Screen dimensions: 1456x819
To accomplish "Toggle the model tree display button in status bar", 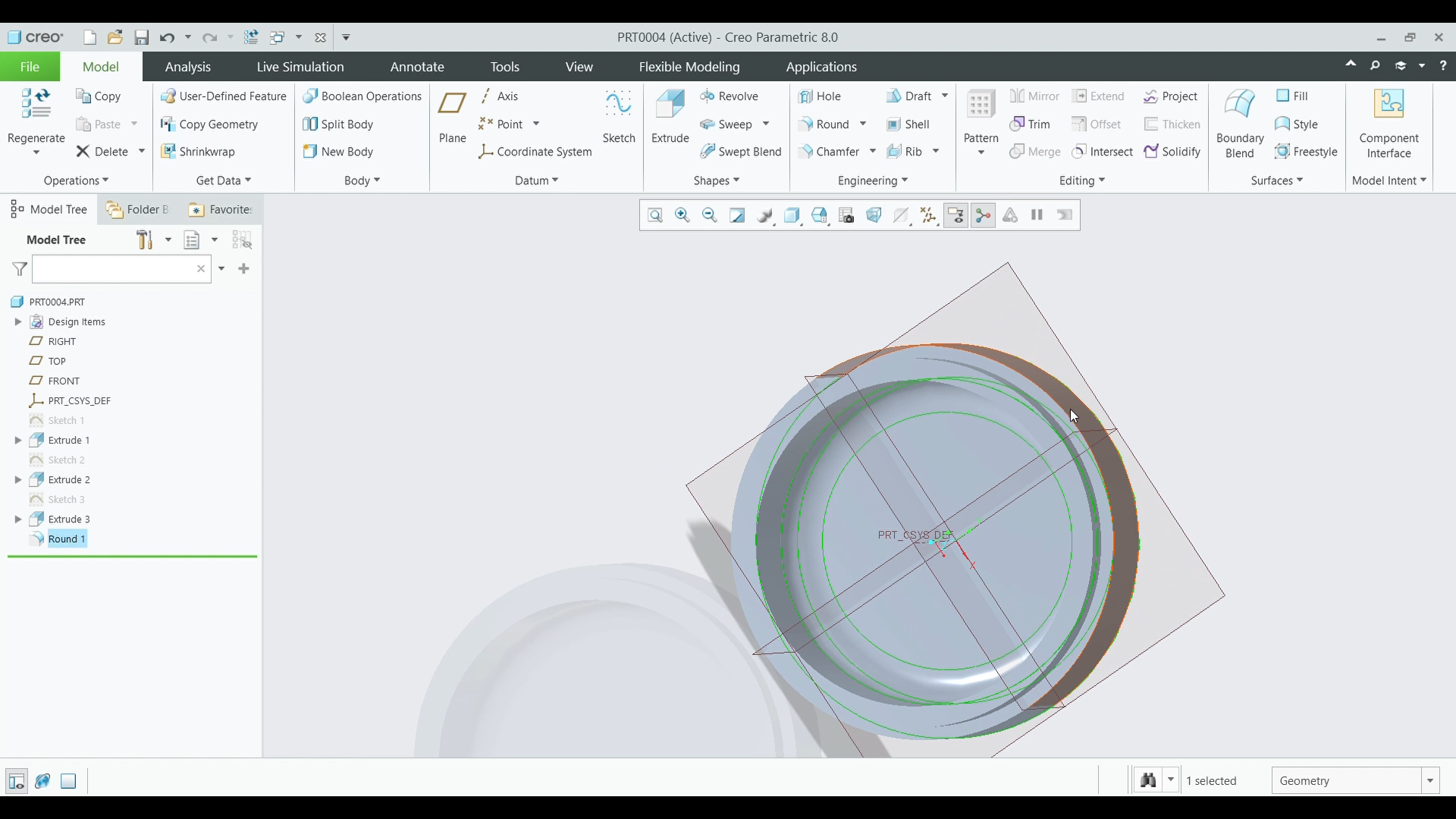I will 16,780.
